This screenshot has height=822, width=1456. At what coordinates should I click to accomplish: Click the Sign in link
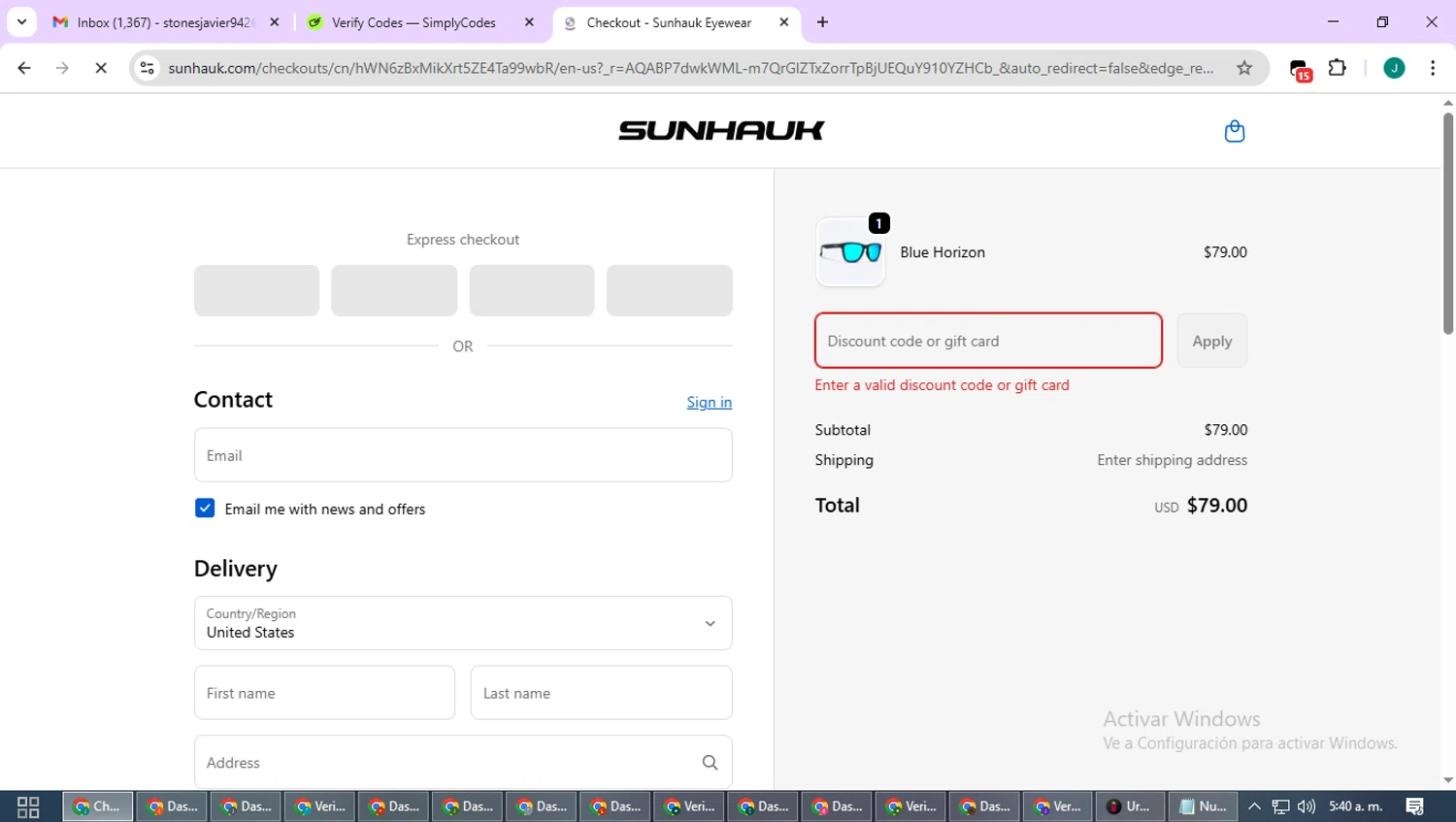coord(709,402)
